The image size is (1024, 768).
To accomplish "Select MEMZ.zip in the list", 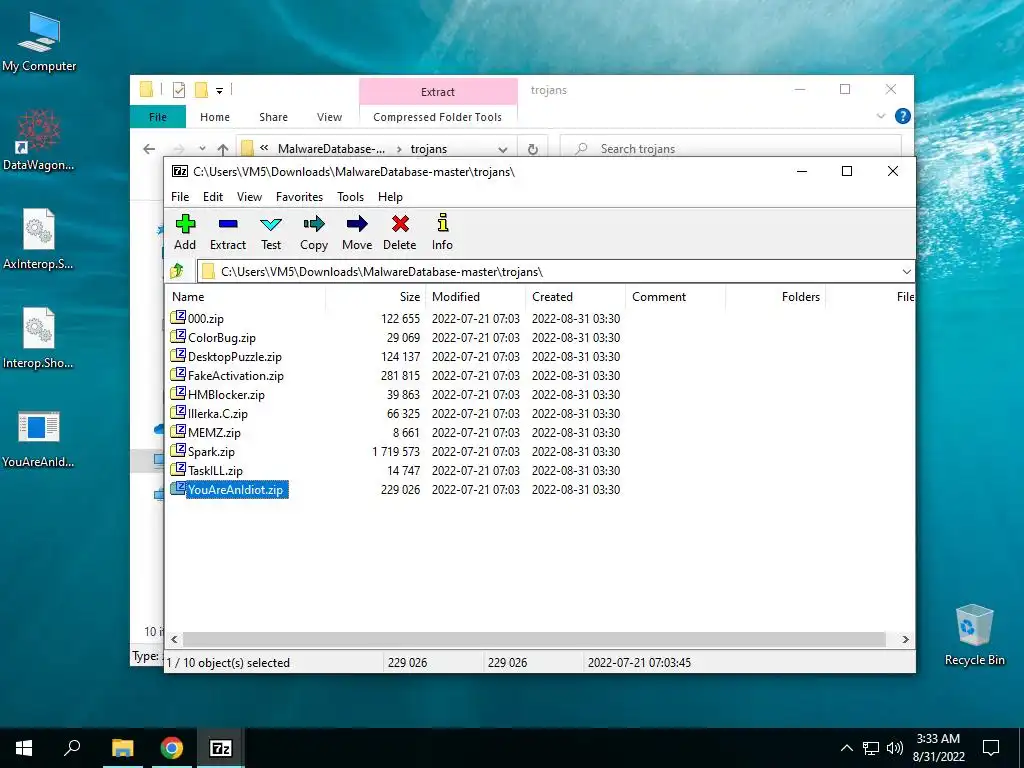I will pyautogui.click(x=206, y=432).
